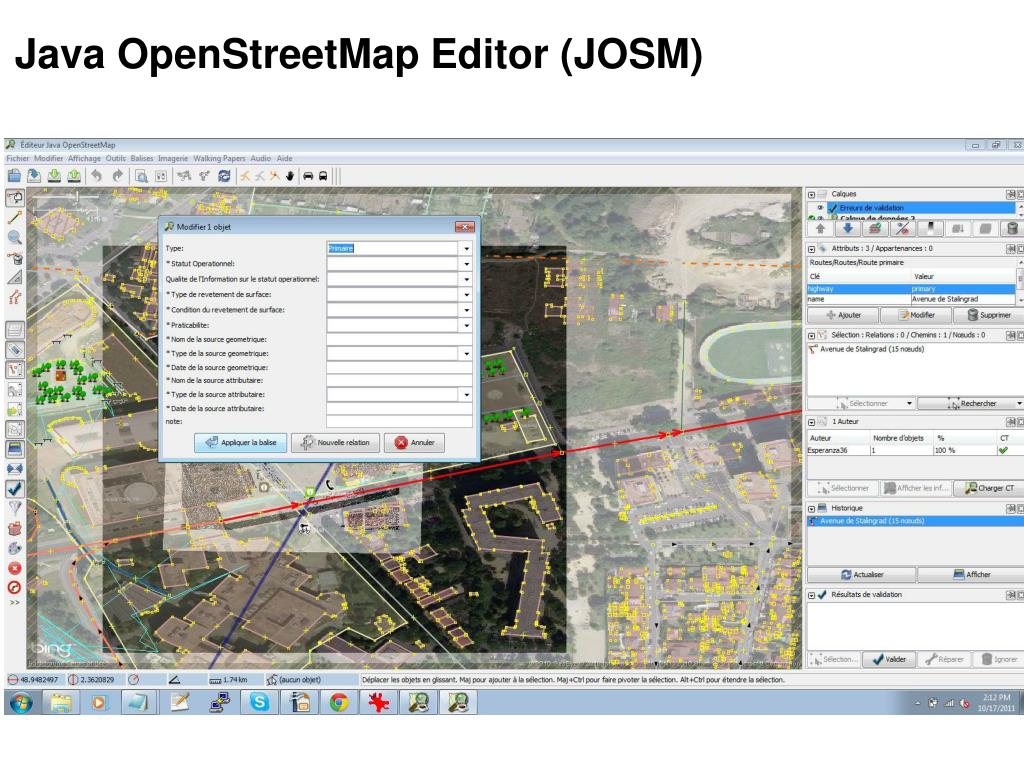Screen dimensions: 1024x768
Task: Open file explorer from the taskbar
Action: [60, 703]
